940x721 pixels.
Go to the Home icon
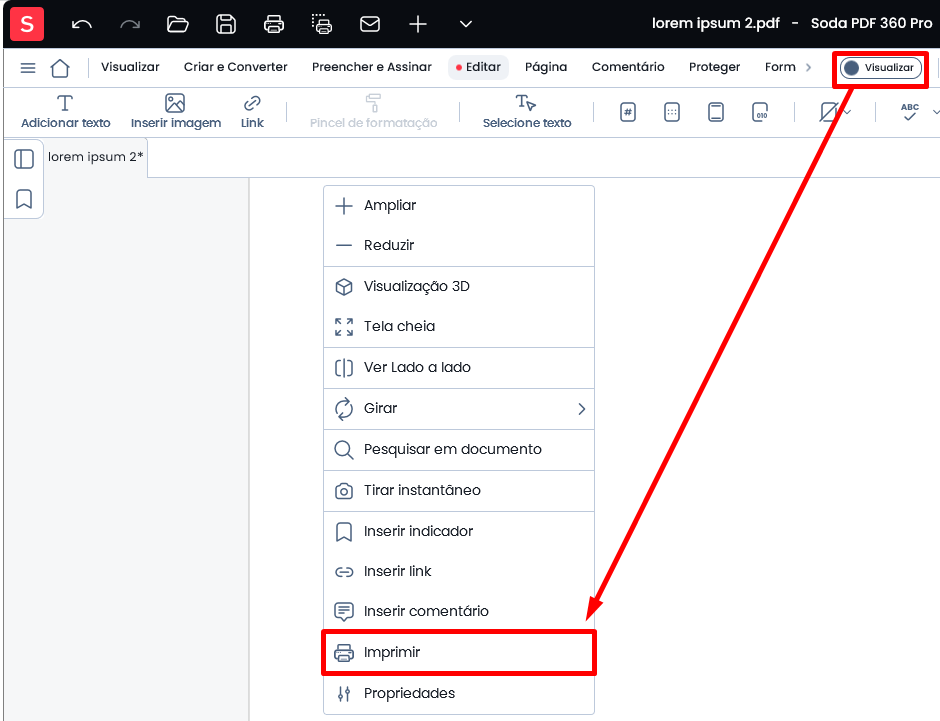click(60, 68)
